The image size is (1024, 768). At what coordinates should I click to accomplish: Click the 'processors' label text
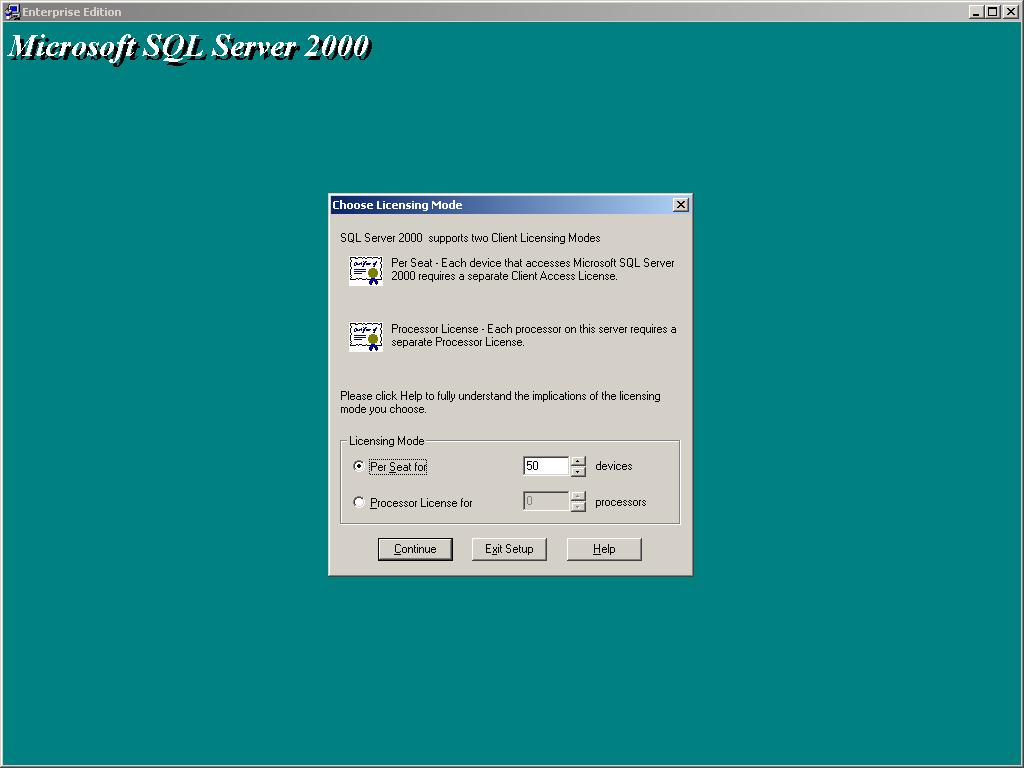click(x=620, y=502)
